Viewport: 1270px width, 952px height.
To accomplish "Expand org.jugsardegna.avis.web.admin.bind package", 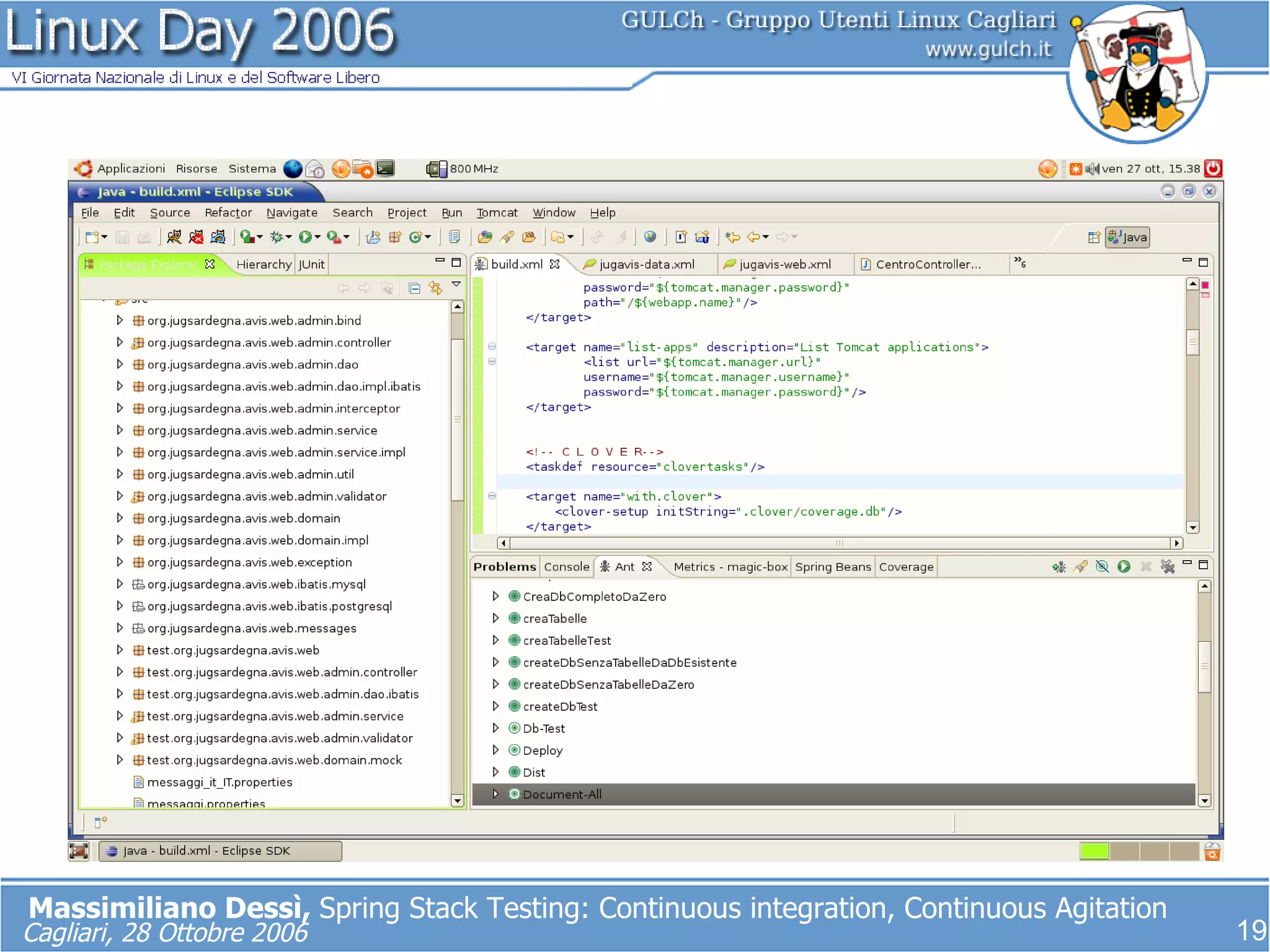I will 120,321.
